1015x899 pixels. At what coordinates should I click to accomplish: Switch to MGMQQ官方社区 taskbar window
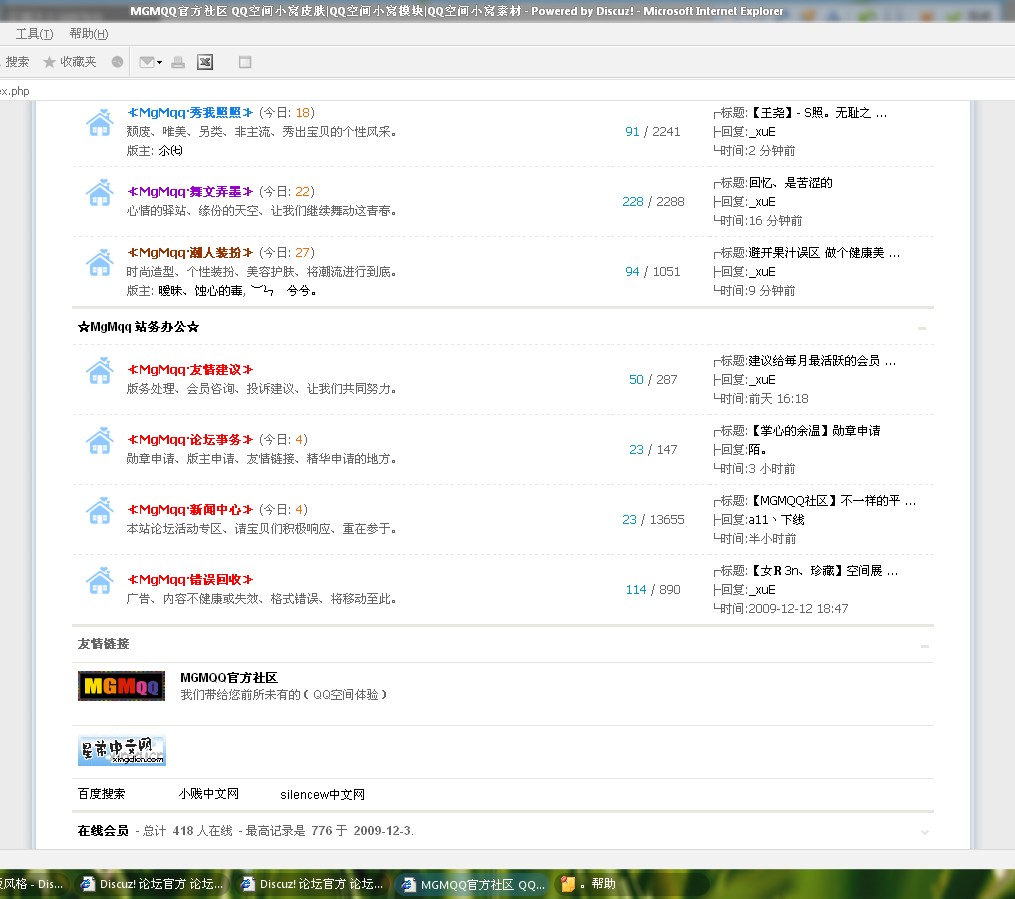(474, 884)
